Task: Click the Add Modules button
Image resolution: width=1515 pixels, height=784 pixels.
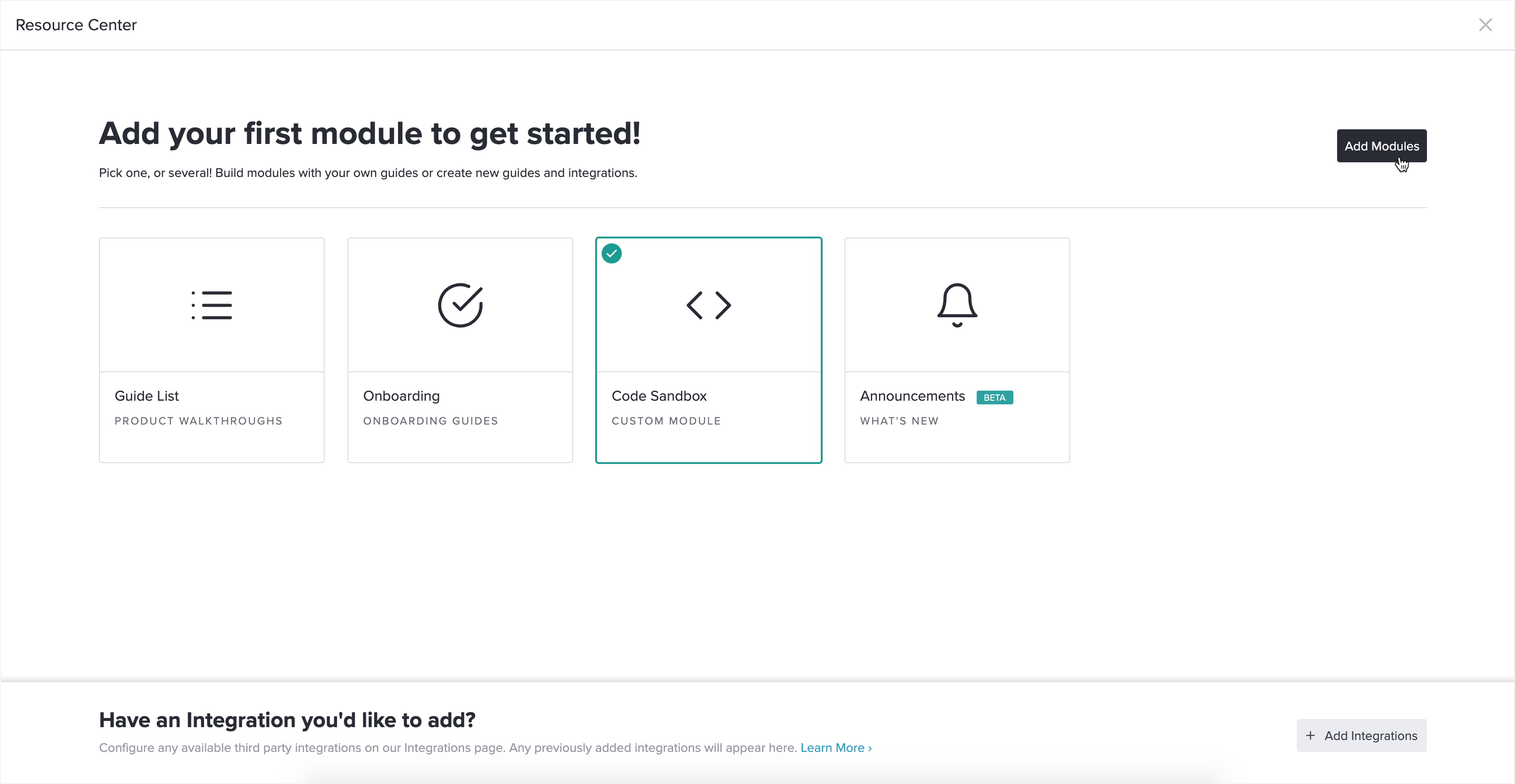Action: pyautogui.click(x=1381, y=145)
